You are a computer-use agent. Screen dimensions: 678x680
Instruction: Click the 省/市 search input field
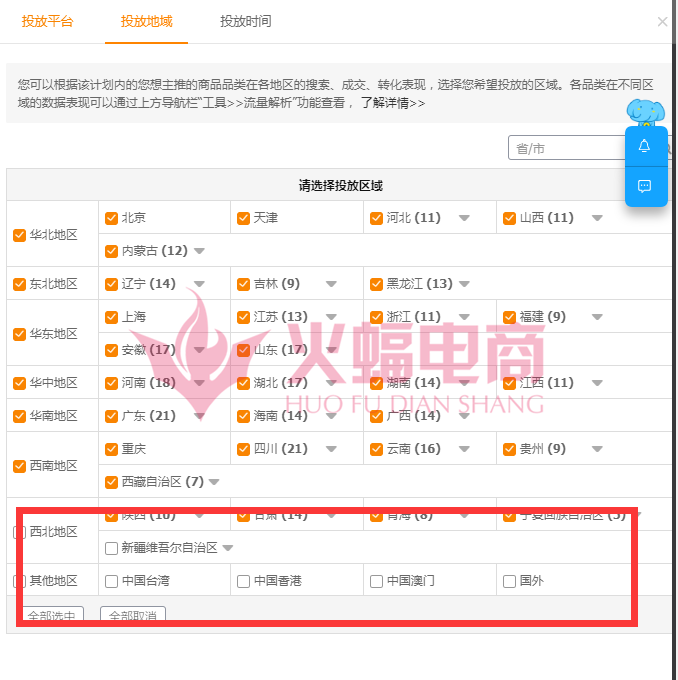pyautogui.click(x=565, y=149)
